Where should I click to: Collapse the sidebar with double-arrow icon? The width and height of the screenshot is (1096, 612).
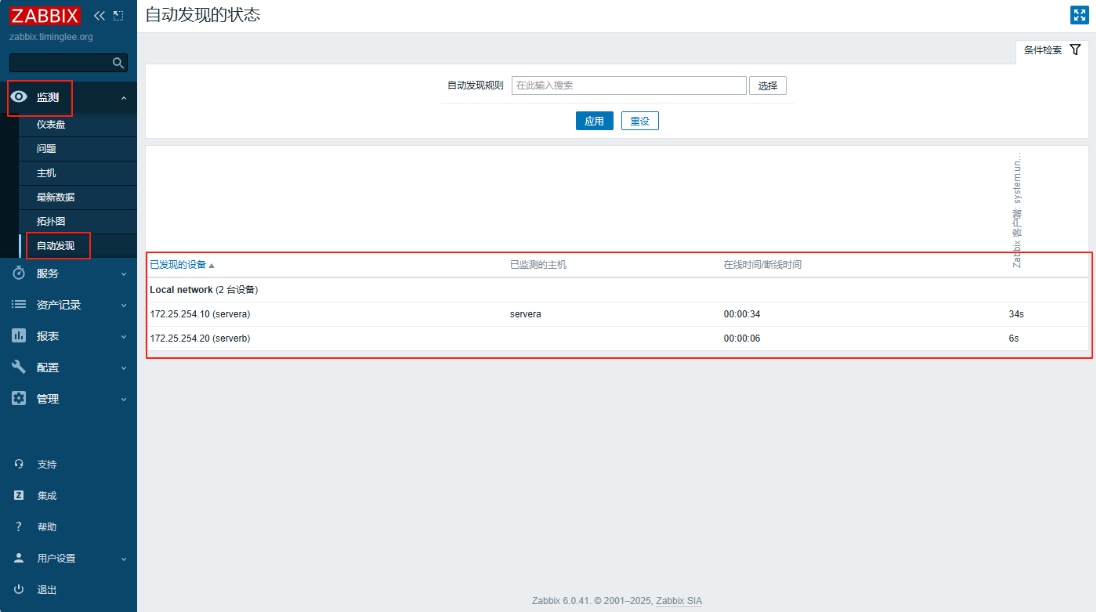[99, 15]
